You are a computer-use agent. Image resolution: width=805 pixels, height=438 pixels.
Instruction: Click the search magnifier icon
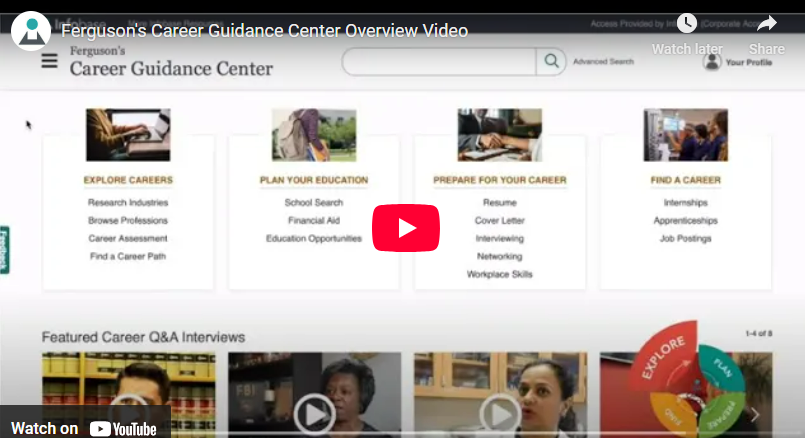pyautogui.click(x=551, y=61)
